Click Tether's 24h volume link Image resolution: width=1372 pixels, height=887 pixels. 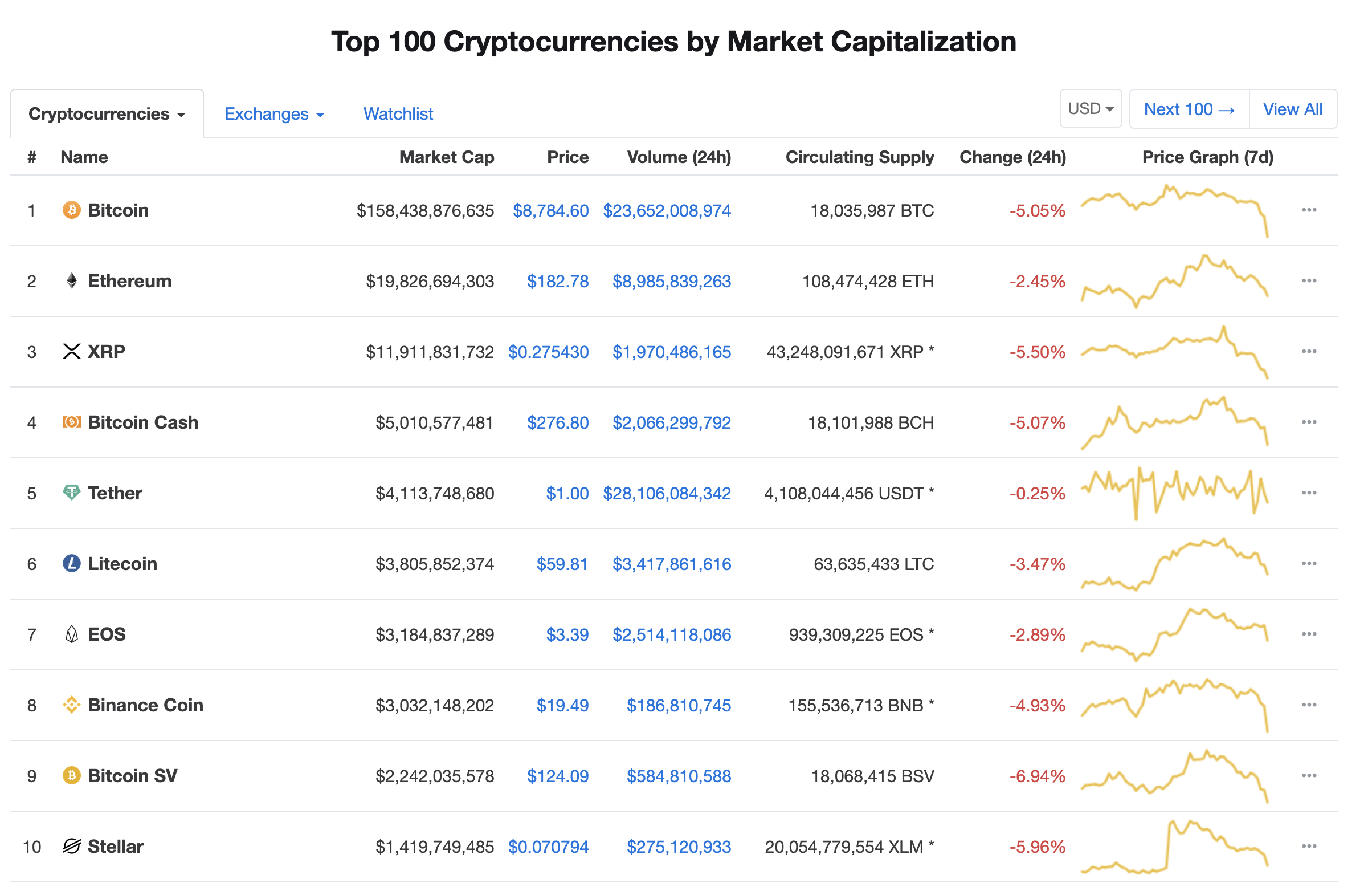667,494
